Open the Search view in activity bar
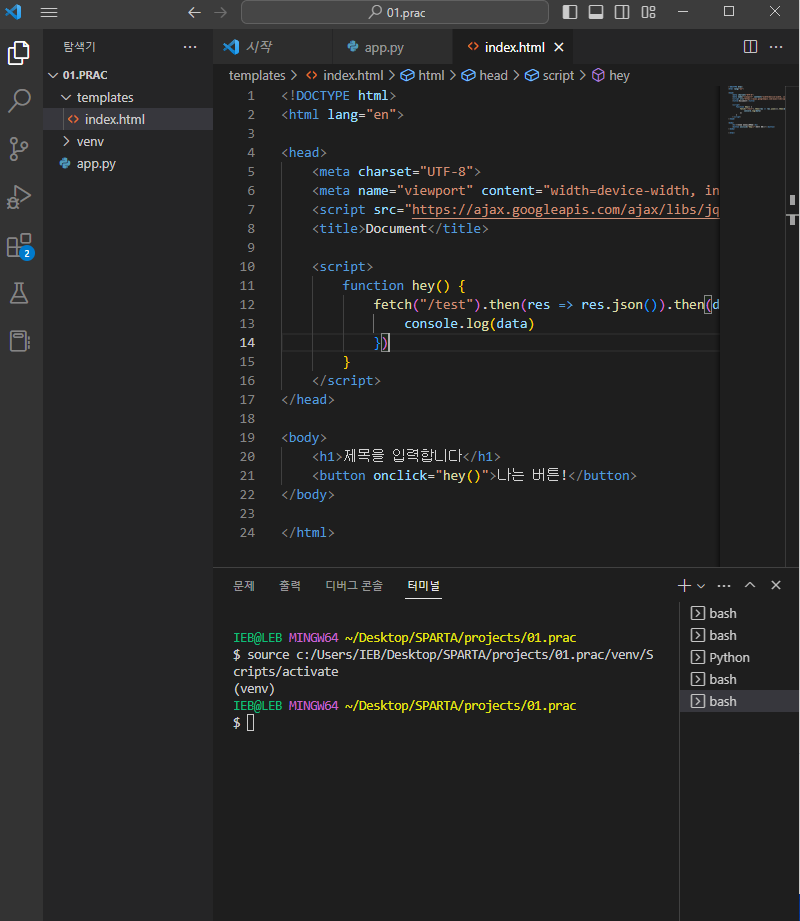800x921 pixels. pos(19,101)
